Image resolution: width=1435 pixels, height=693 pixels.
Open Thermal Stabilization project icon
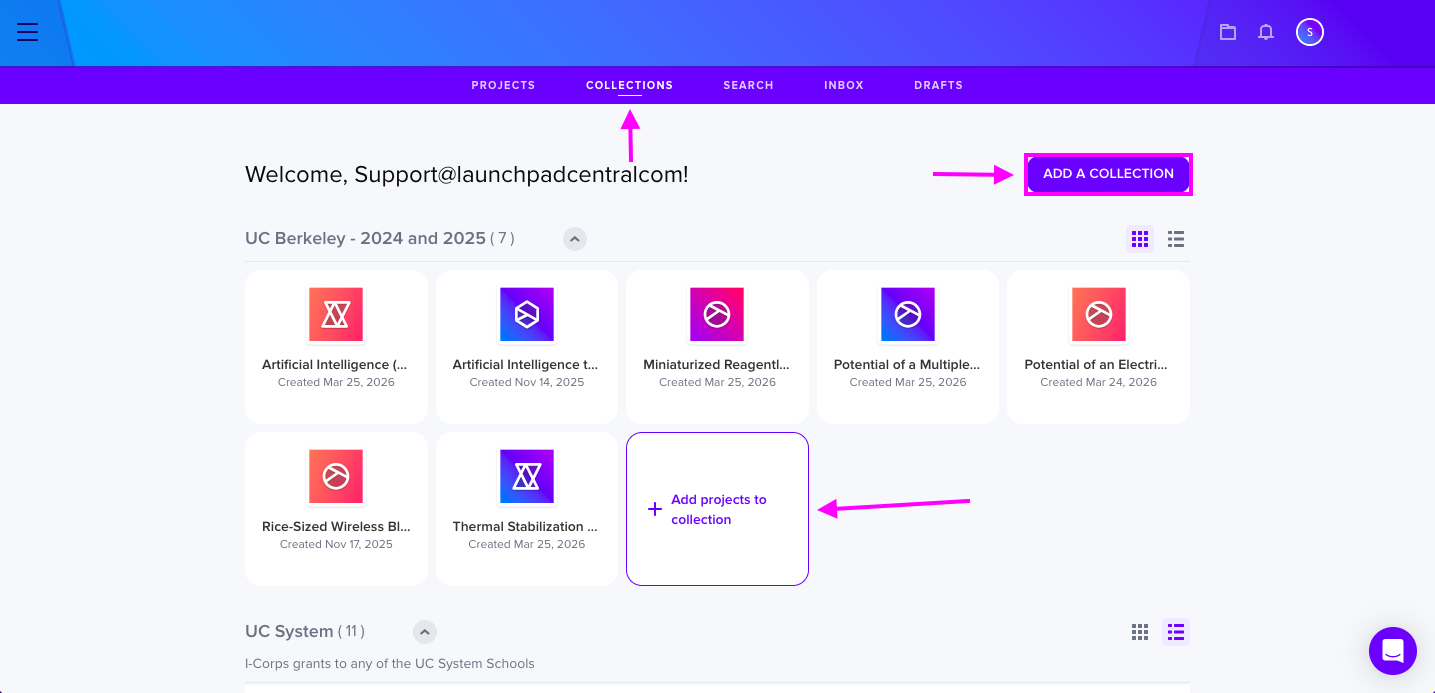527,476
